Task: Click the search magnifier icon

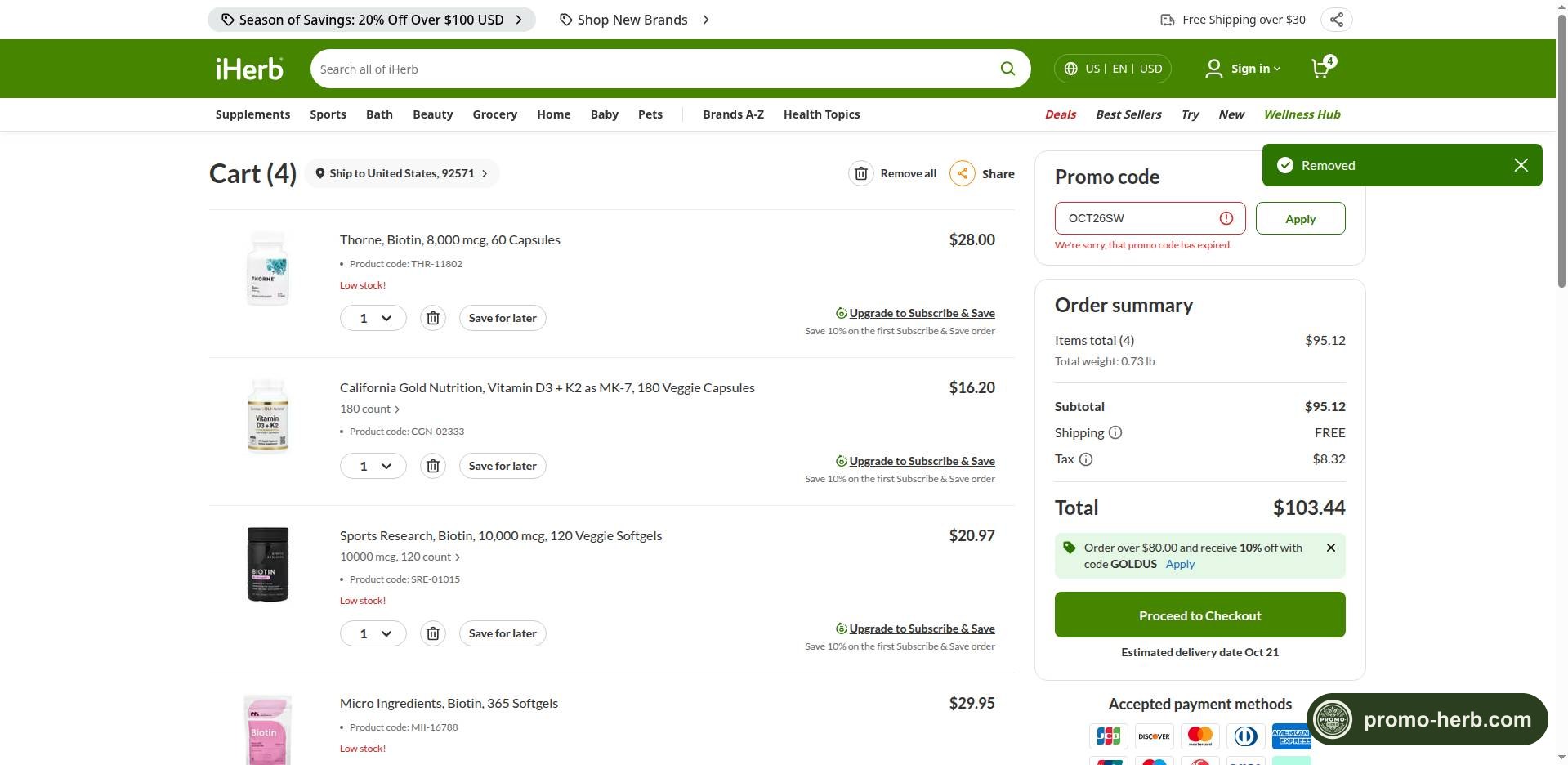Action: (1007, 69)
